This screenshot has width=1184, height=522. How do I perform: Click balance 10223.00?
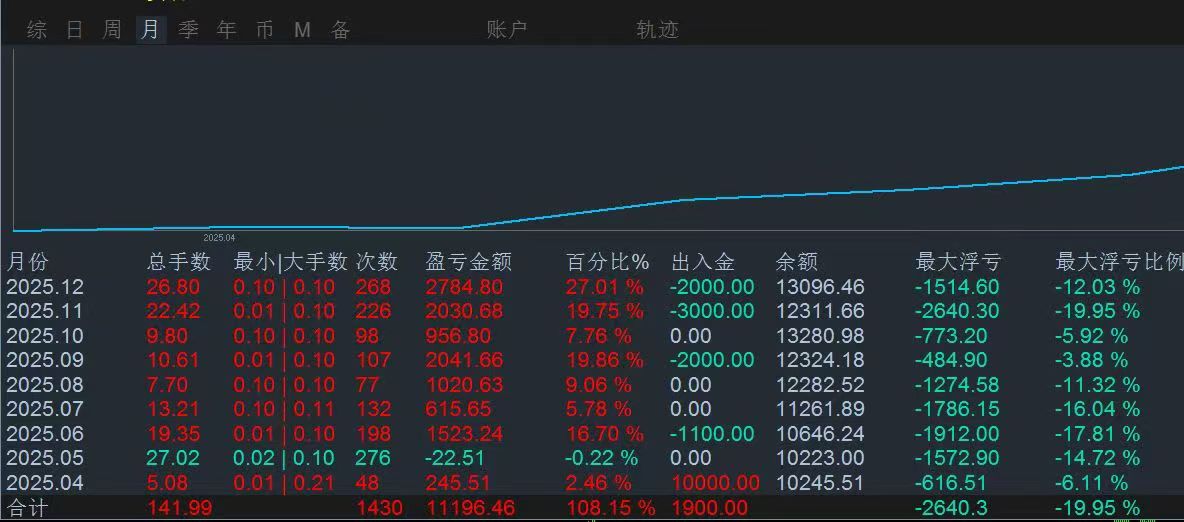(x=820, y=458)
